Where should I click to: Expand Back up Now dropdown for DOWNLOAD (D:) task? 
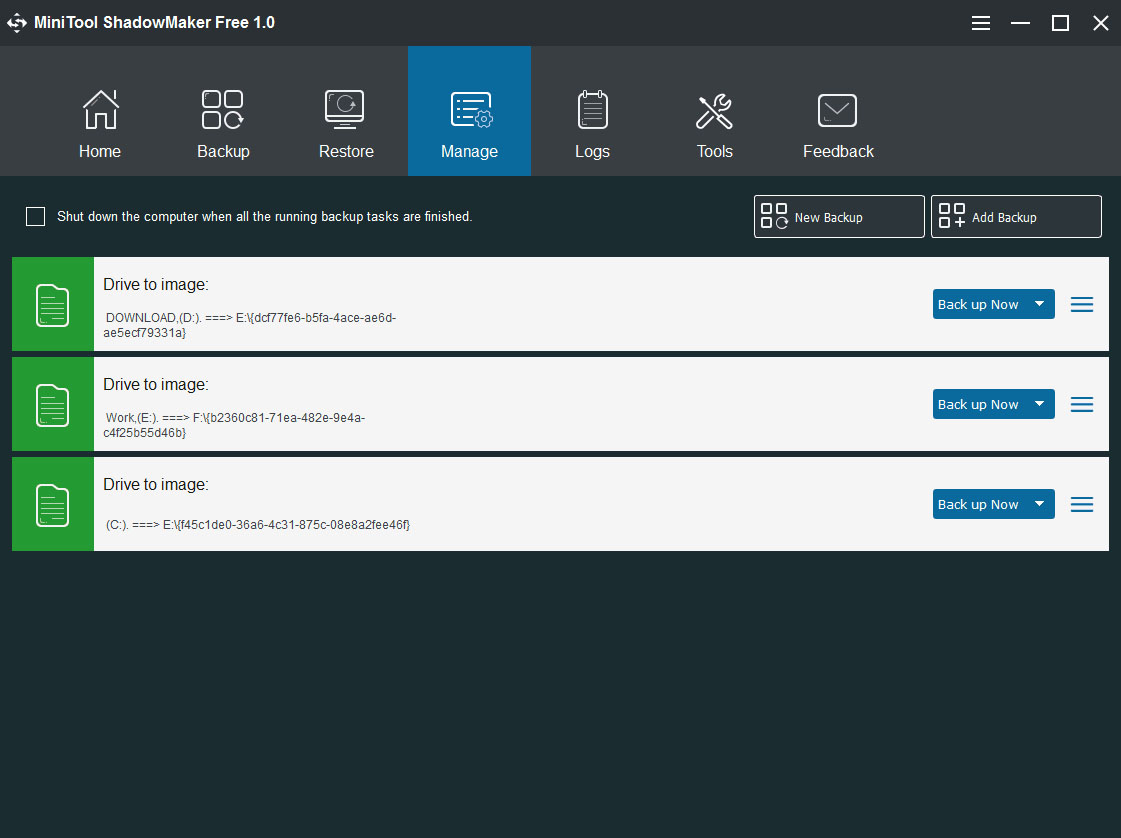tap(1039, 305)
